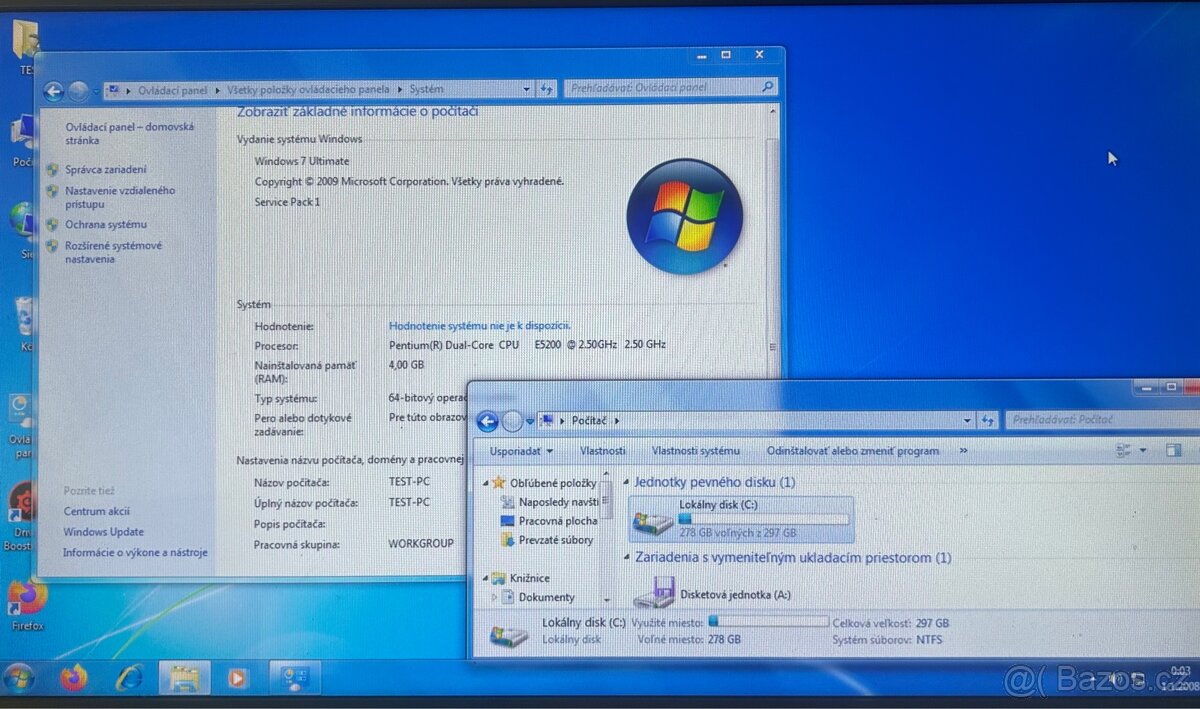Go back in System window
The height and width of the screenshot is (709, 1200).
53,91
